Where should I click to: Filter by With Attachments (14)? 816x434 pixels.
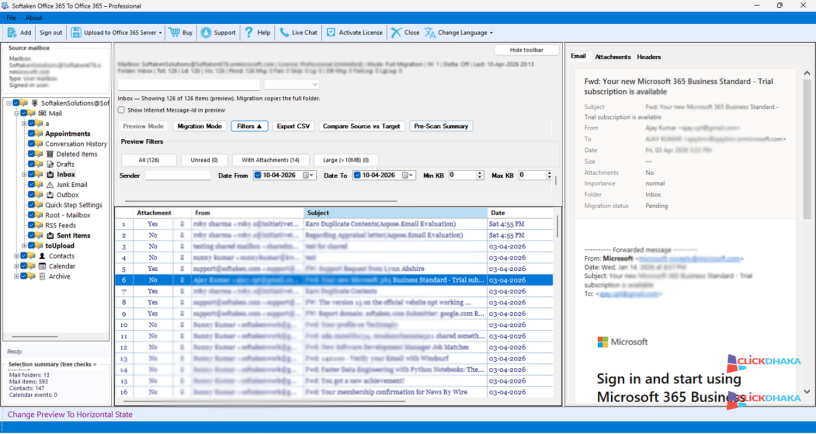click(271, 160)
